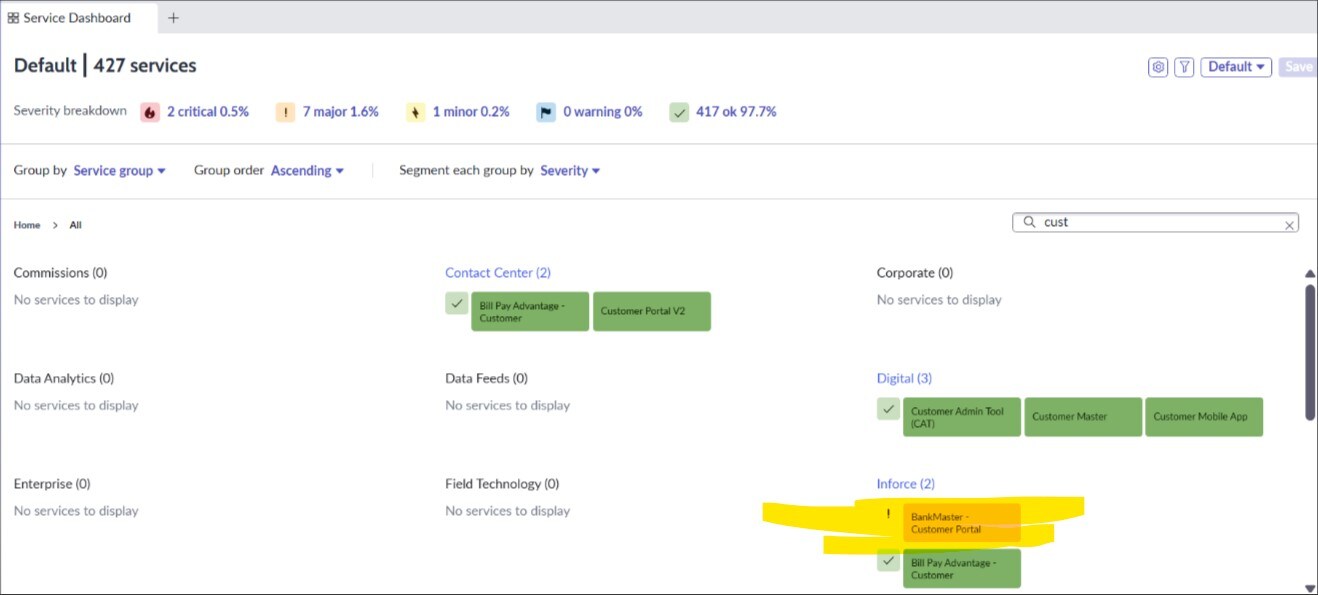Open Contact Center Bill Pay Advantage tile
This screenshot has height=595, width=1318.
(x=530, y=311)
